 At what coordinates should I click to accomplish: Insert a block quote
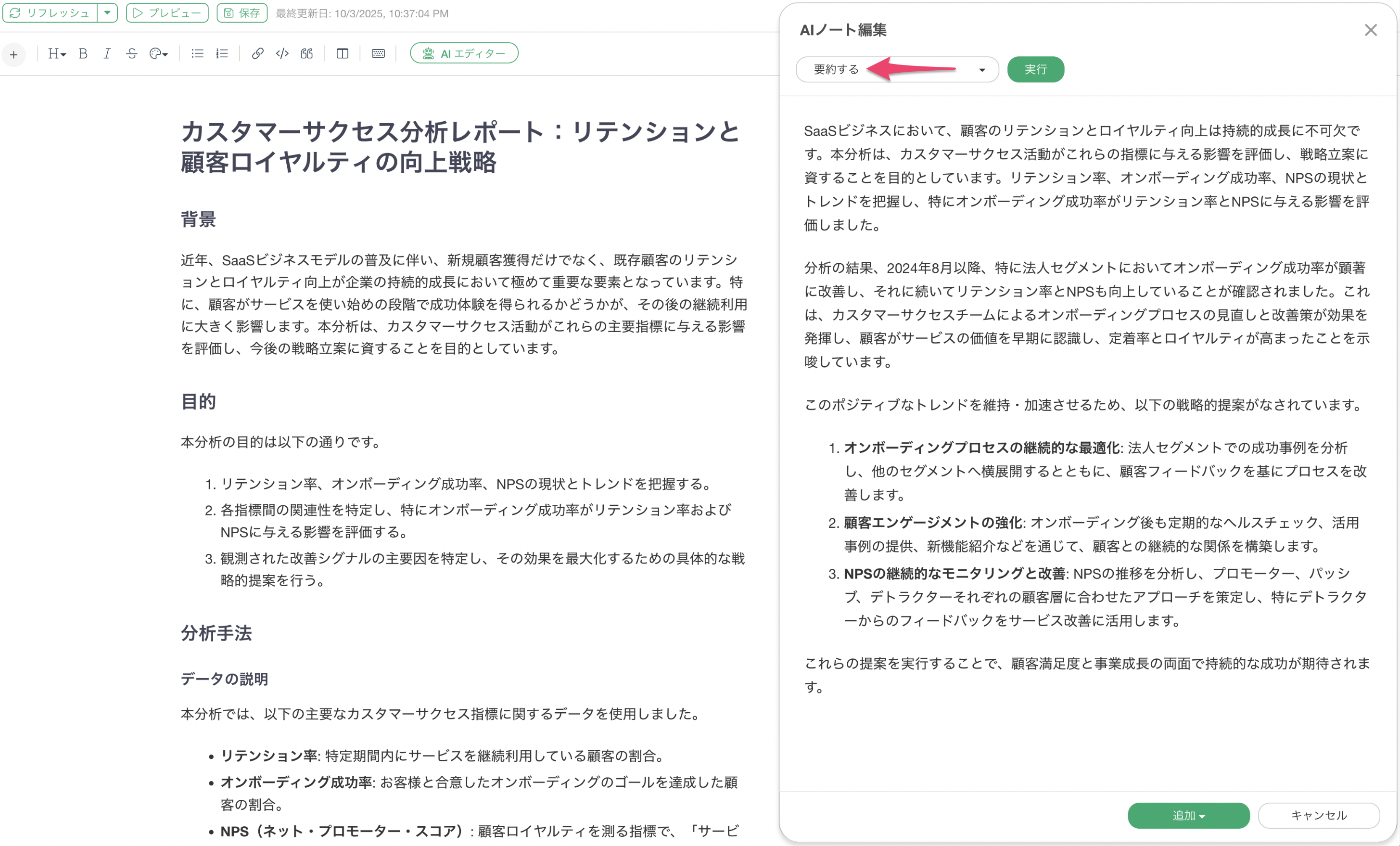(x=307, y=53)
